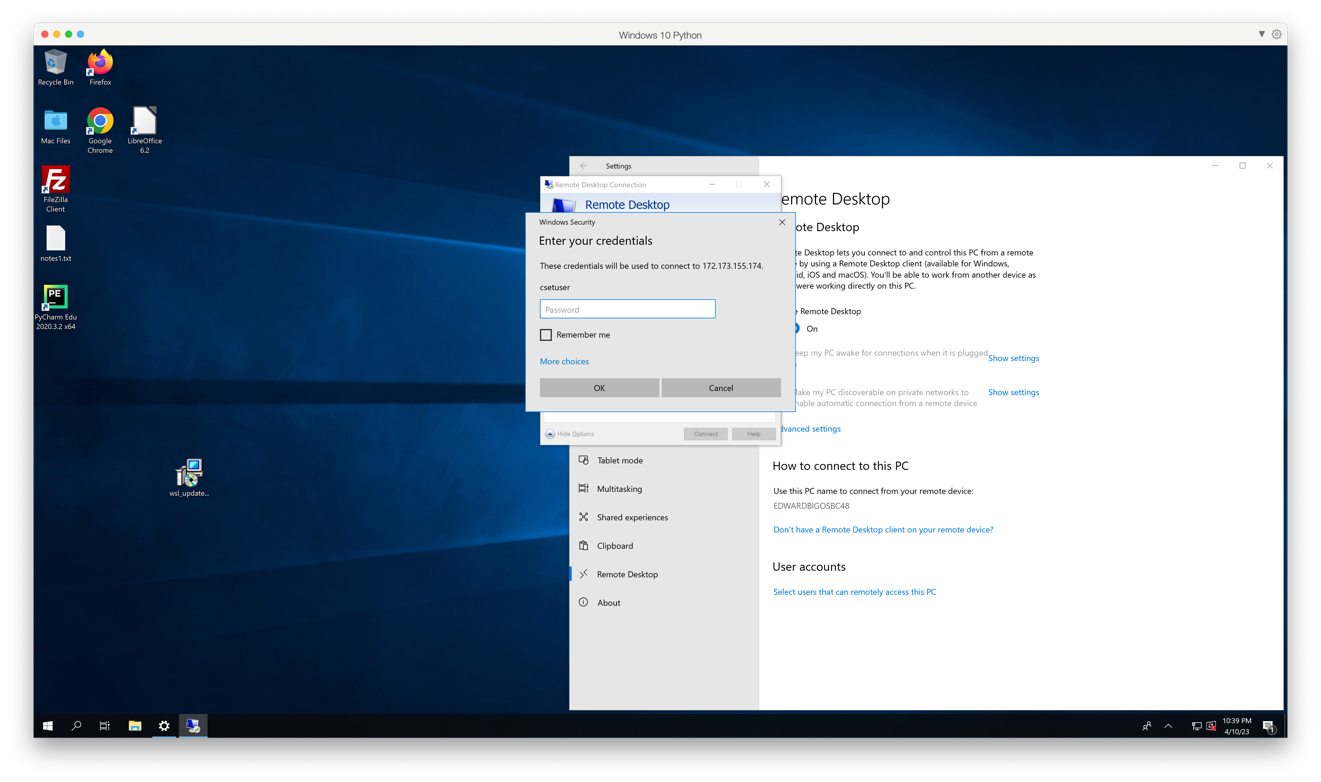
Task: Open VM window settings gear
Action: point(1277,34)
